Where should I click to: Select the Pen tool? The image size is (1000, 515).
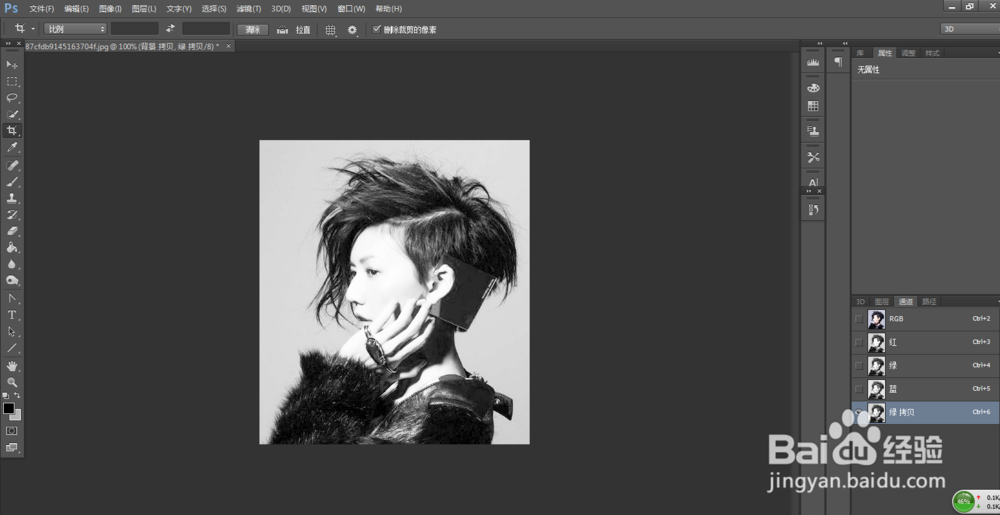[11, 298]
